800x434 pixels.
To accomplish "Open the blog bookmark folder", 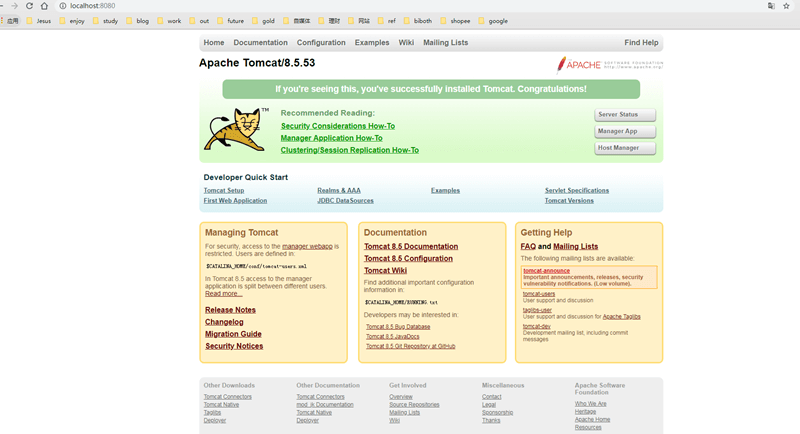I will point(138,21).
